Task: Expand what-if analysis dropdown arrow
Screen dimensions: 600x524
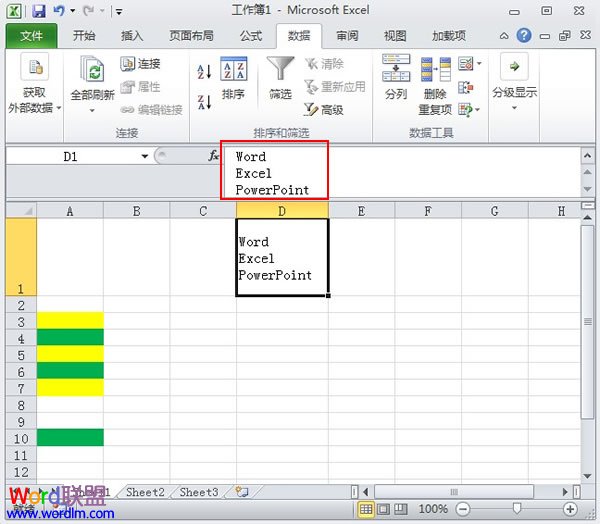Action: [x=478, y=110]
